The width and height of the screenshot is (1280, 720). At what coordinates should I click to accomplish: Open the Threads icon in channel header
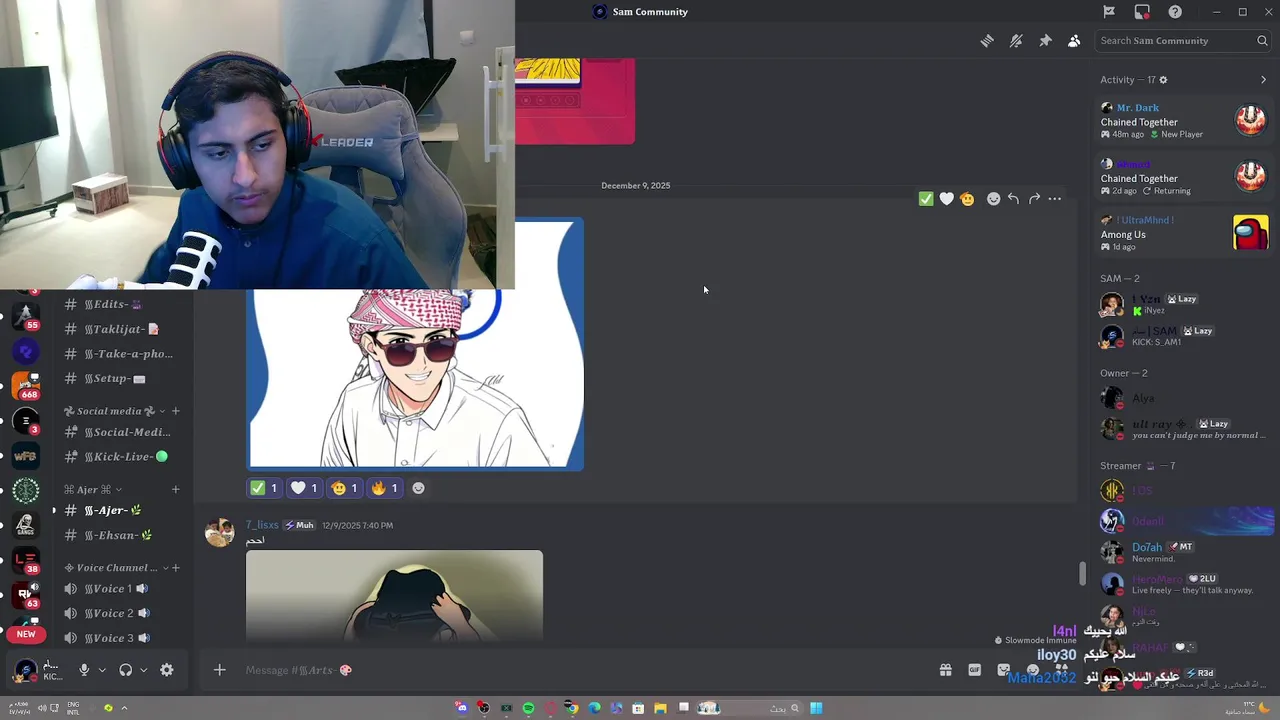coord(987,41)
